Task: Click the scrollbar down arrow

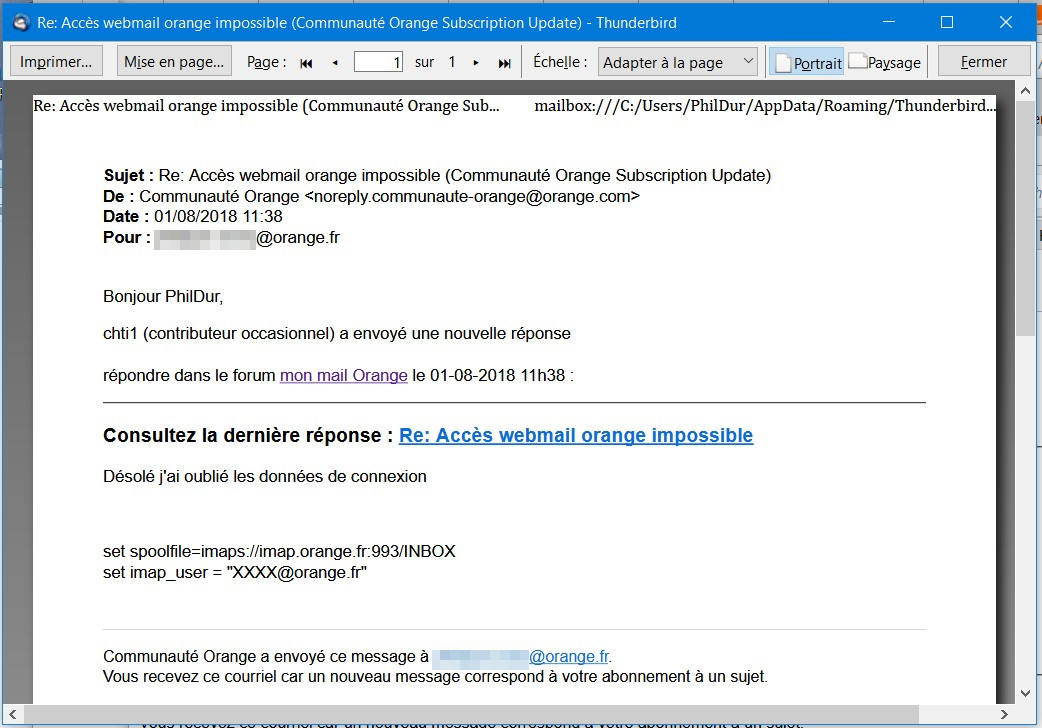Action: (1025, 693)
